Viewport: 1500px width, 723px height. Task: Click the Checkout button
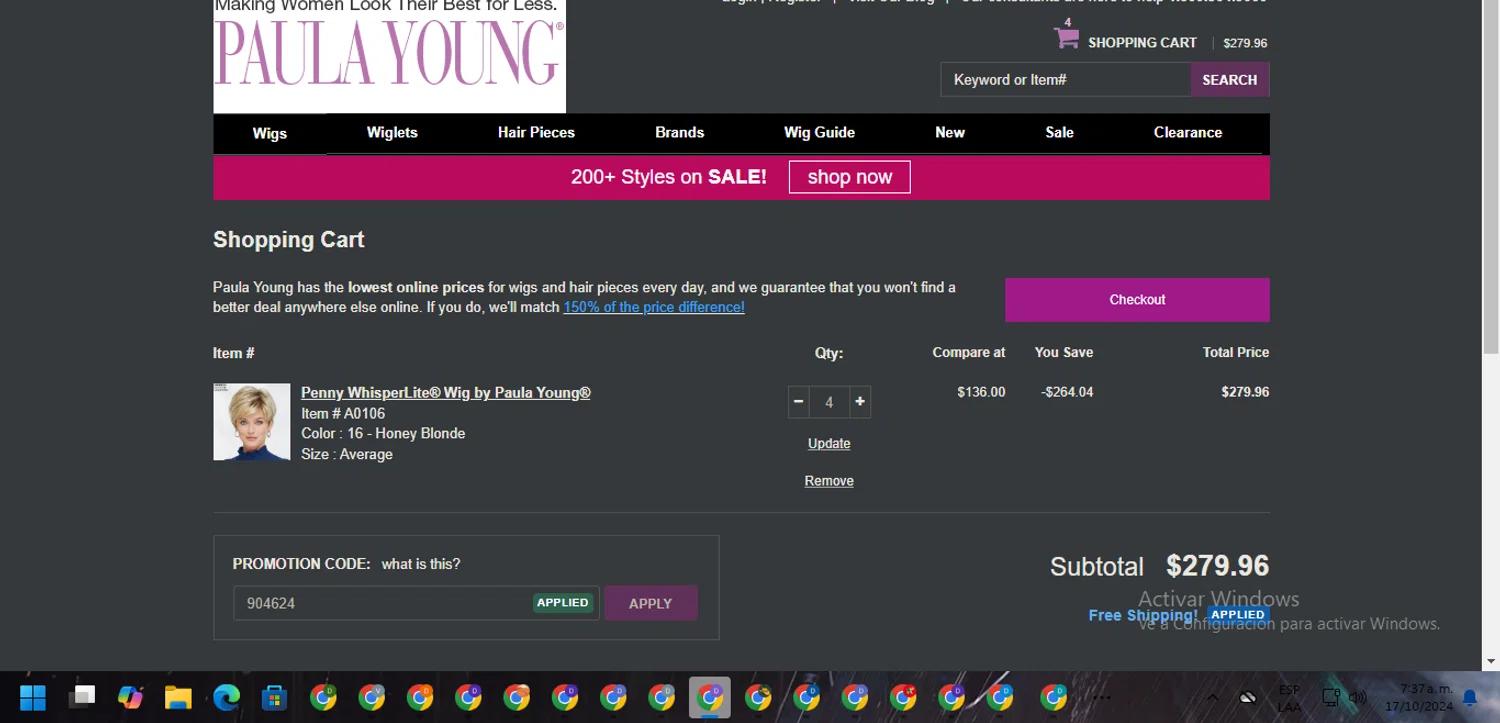1137,300
